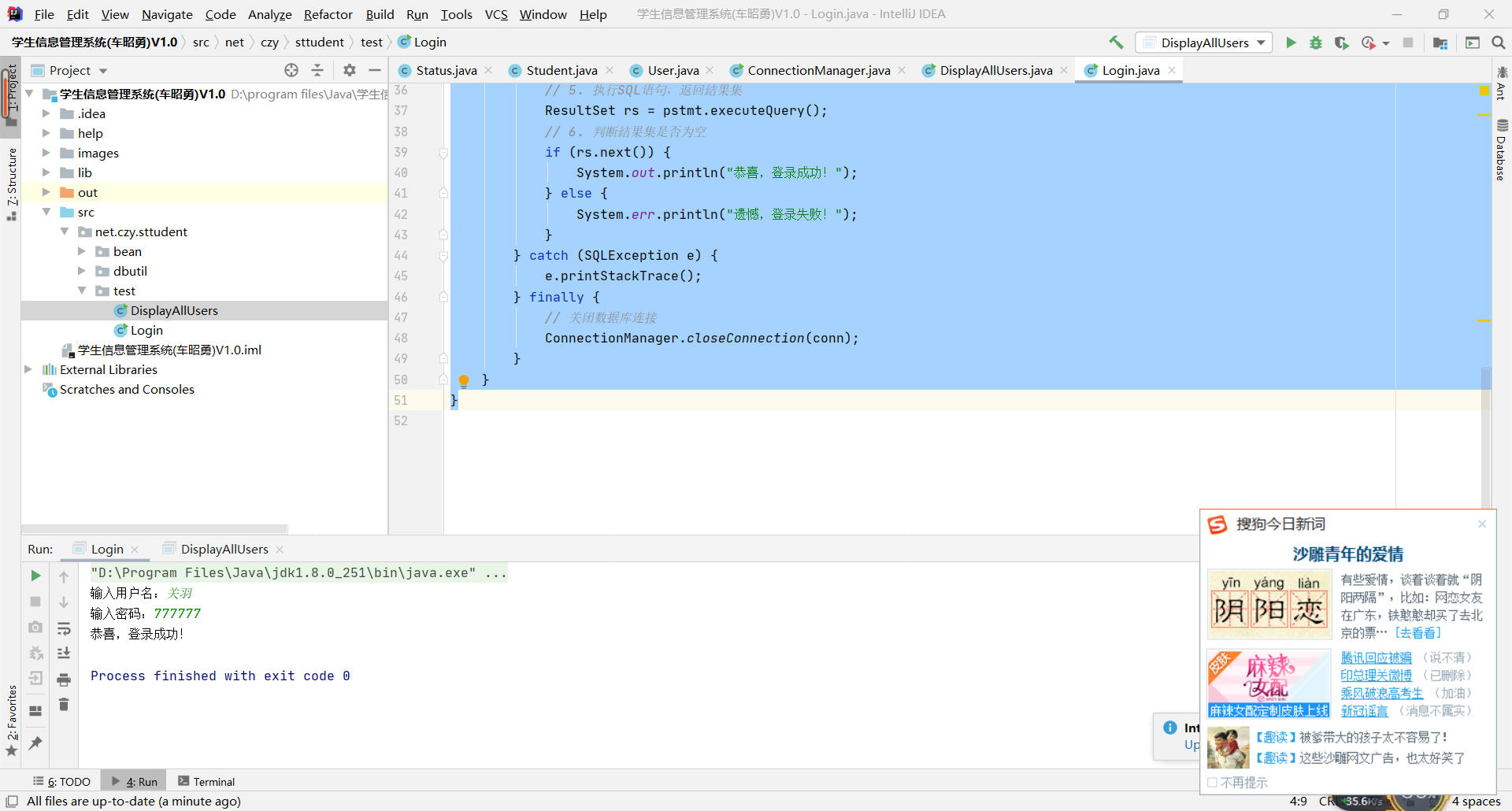Collapse all nodes in Project panel
1512x811 pixels.
317,70
